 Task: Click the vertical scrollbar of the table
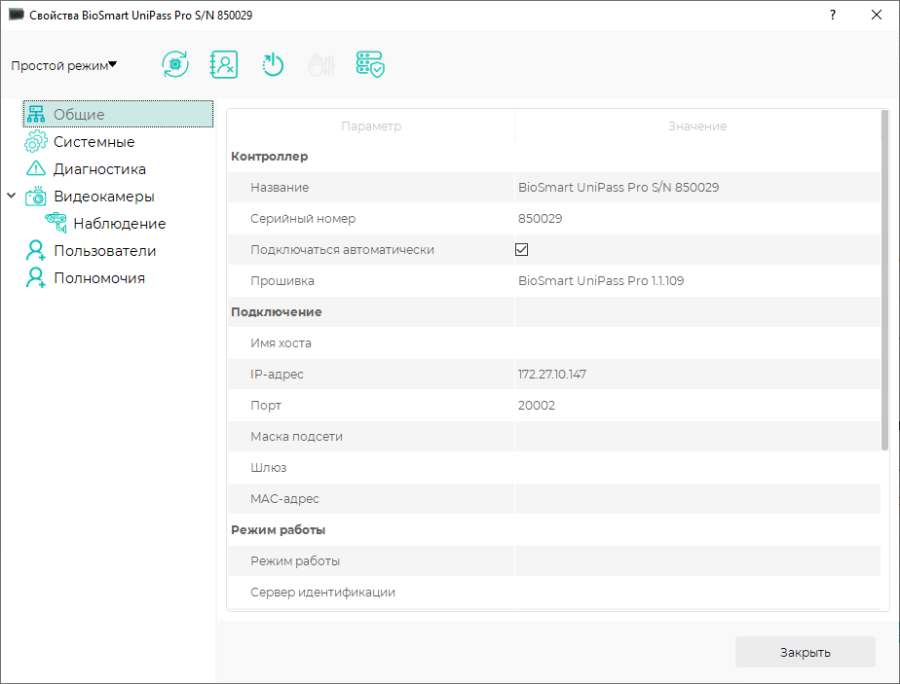tap(885, 280)
